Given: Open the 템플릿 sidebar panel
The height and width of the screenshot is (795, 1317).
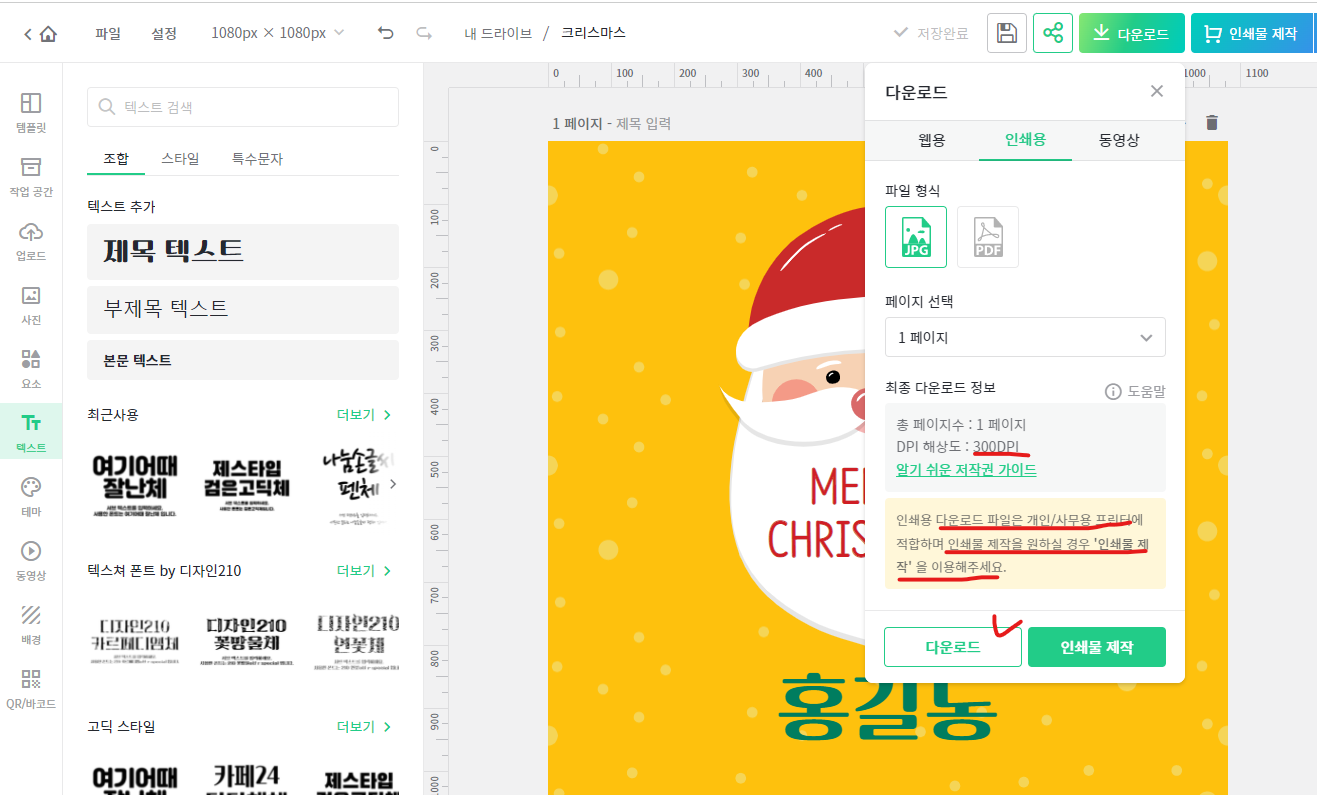Looking at the screenshot, I should pyautogui.click(x=31, y=112).
